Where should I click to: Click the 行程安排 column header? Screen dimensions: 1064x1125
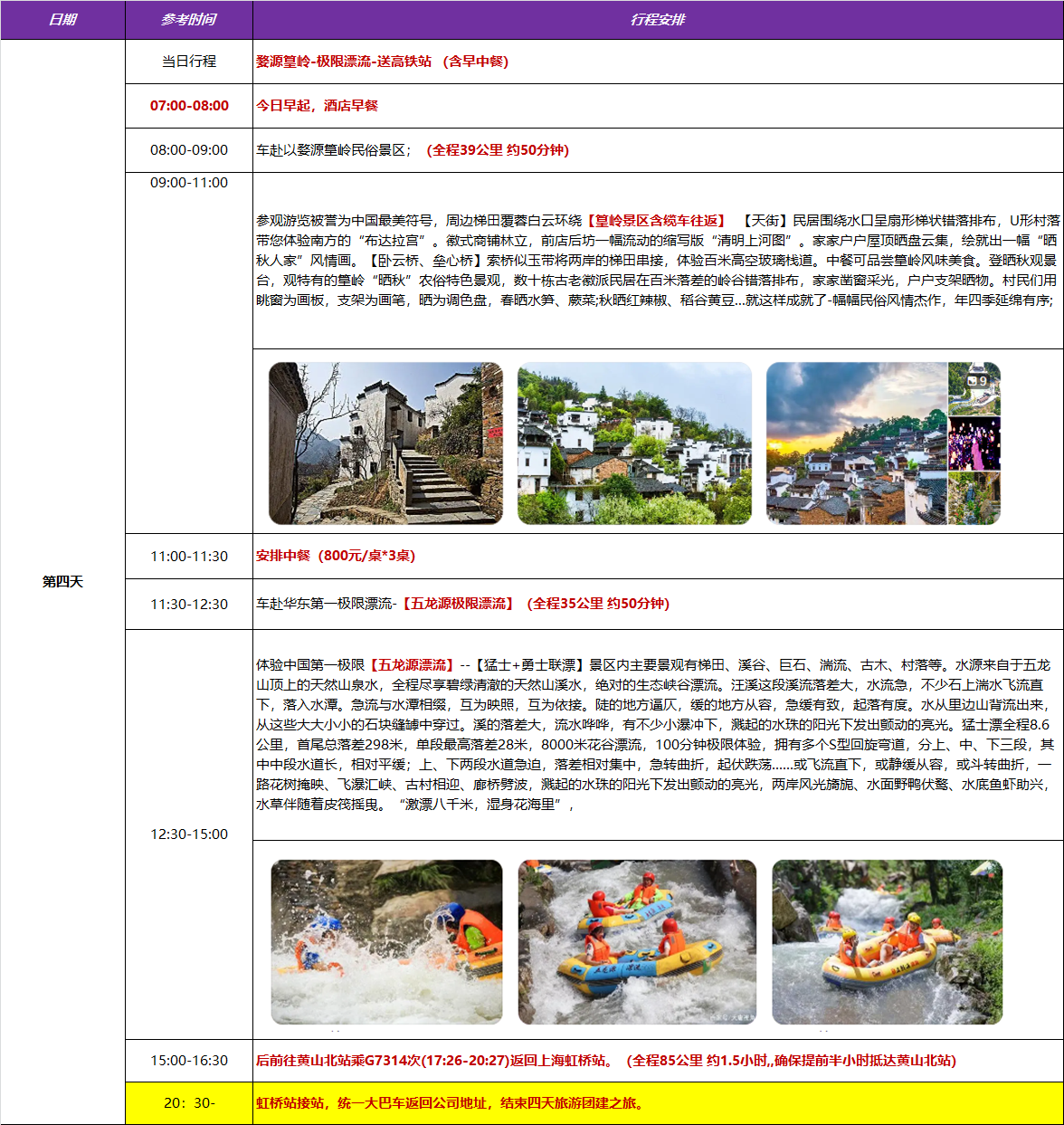658,20
